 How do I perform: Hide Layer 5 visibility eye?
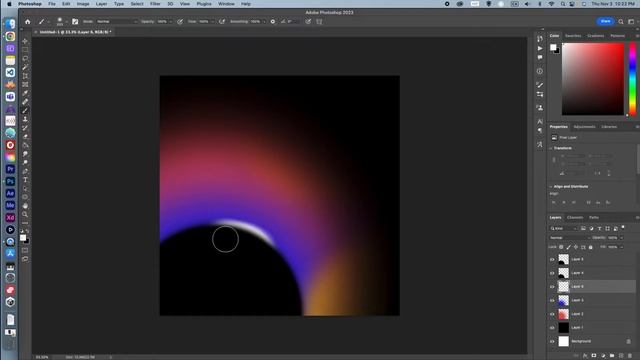tap(552, 259)
